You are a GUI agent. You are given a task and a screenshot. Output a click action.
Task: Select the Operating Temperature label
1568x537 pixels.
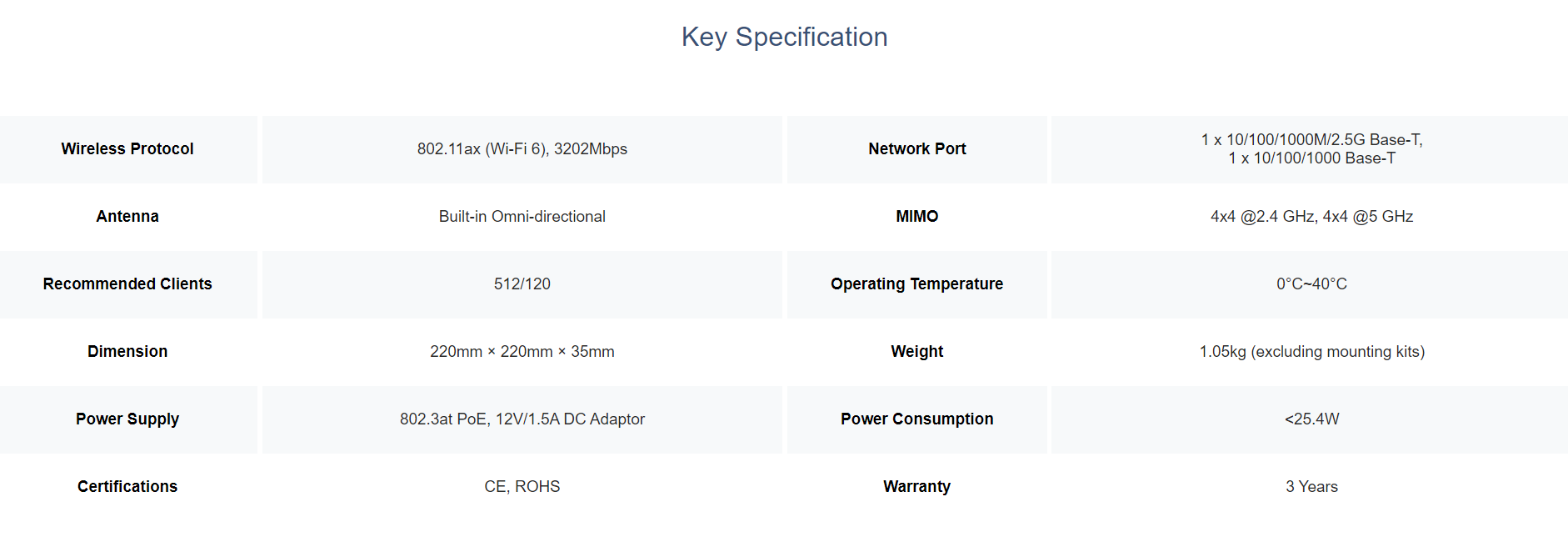pyautogui.click(x=916, y=284)
